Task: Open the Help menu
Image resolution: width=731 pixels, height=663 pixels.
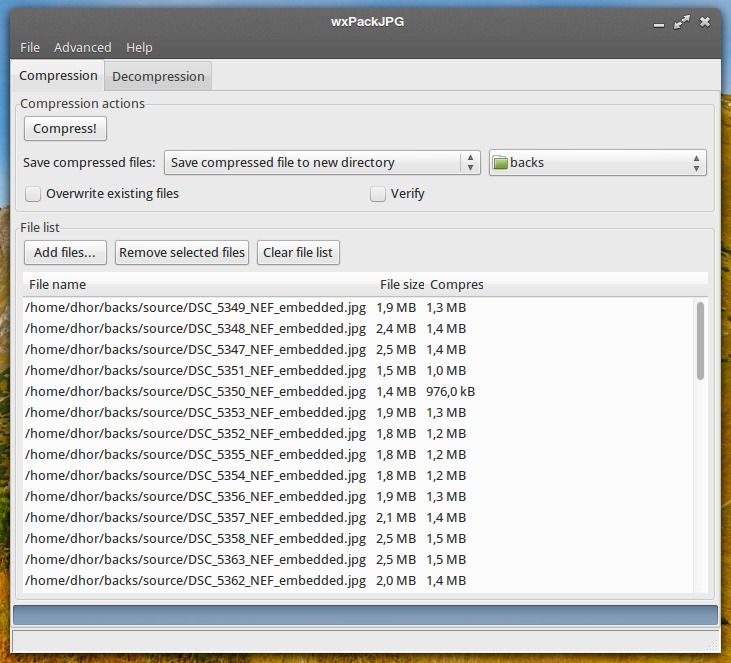Action: [139, 48]
